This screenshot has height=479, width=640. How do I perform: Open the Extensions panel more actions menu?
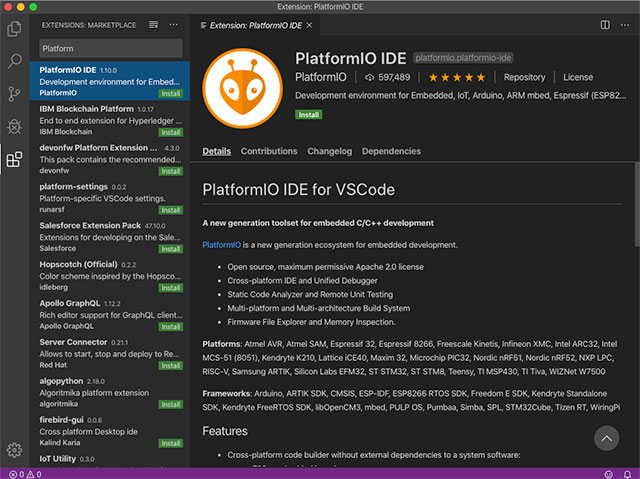tap(174, 23)
